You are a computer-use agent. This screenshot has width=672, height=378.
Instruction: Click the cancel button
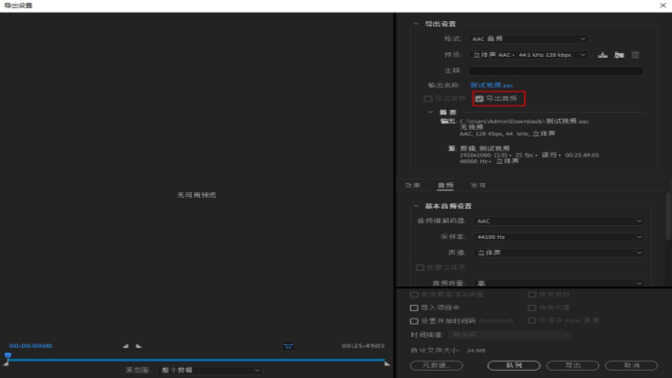(x=631, y=365)
